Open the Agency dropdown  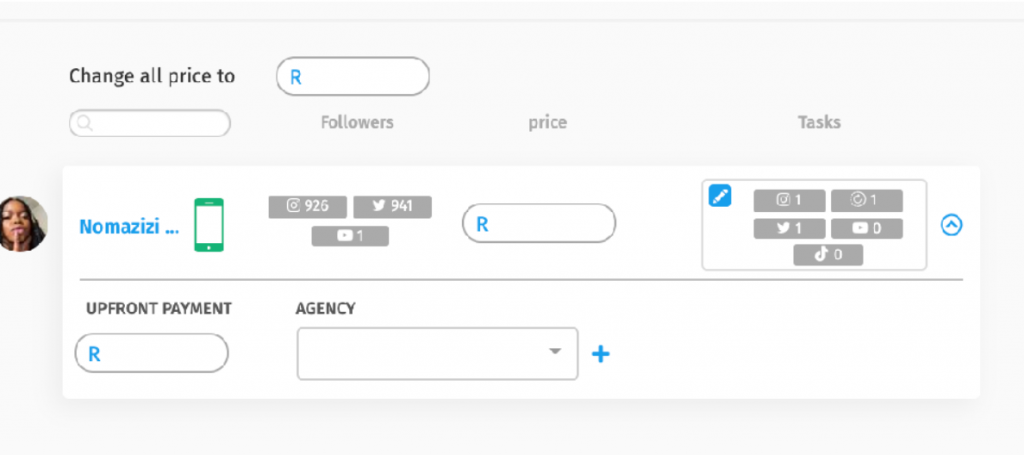click(438, 353)
